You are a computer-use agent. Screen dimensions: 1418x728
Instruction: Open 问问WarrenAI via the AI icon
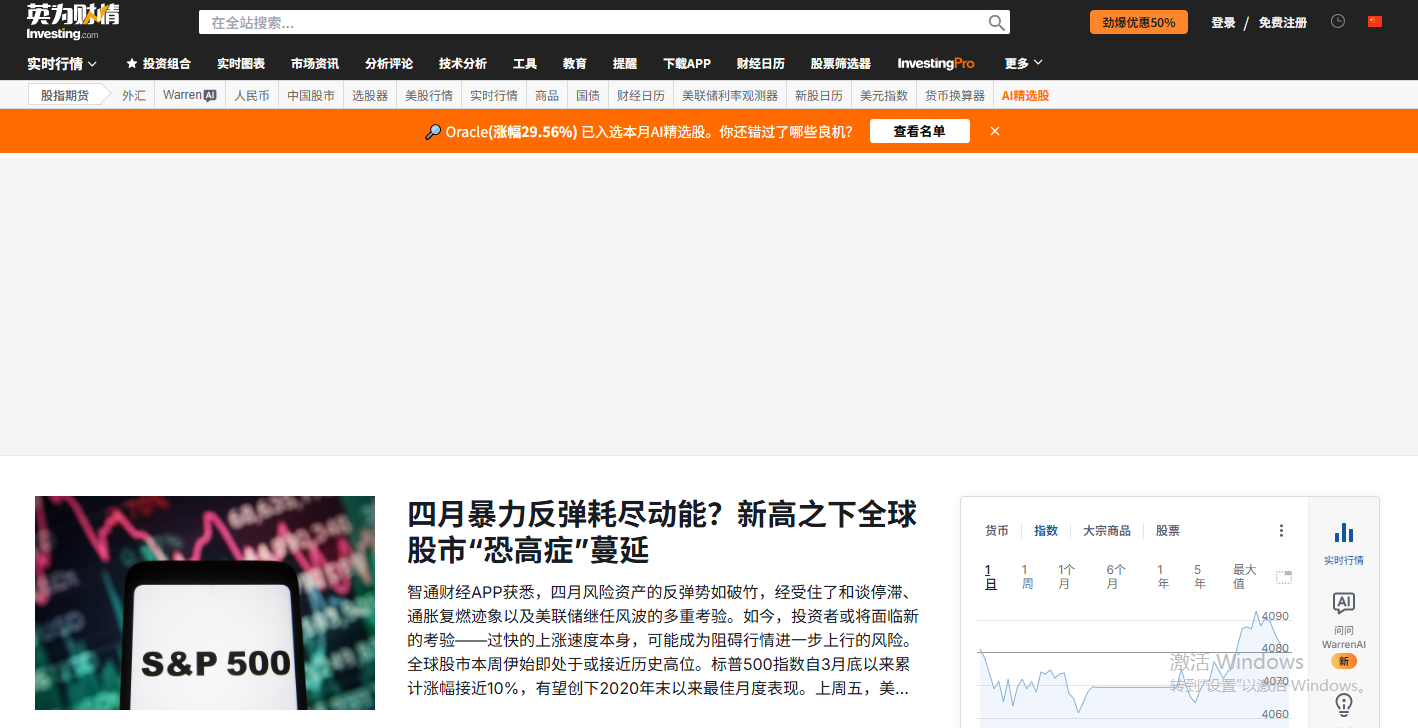pos(1343,603)
